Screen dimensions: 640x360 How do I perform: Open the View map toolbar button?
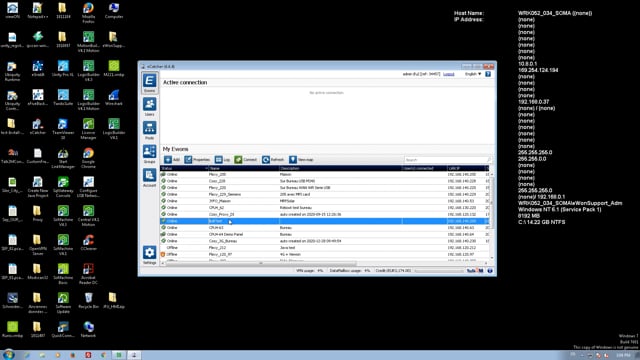(301, 160)
